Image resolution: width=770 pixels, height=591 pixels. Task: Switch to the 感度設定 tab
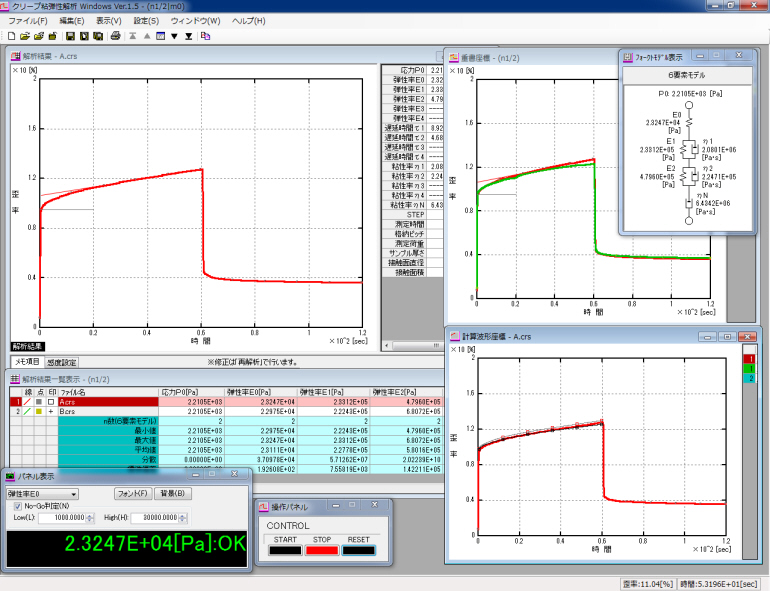point(62,362)
